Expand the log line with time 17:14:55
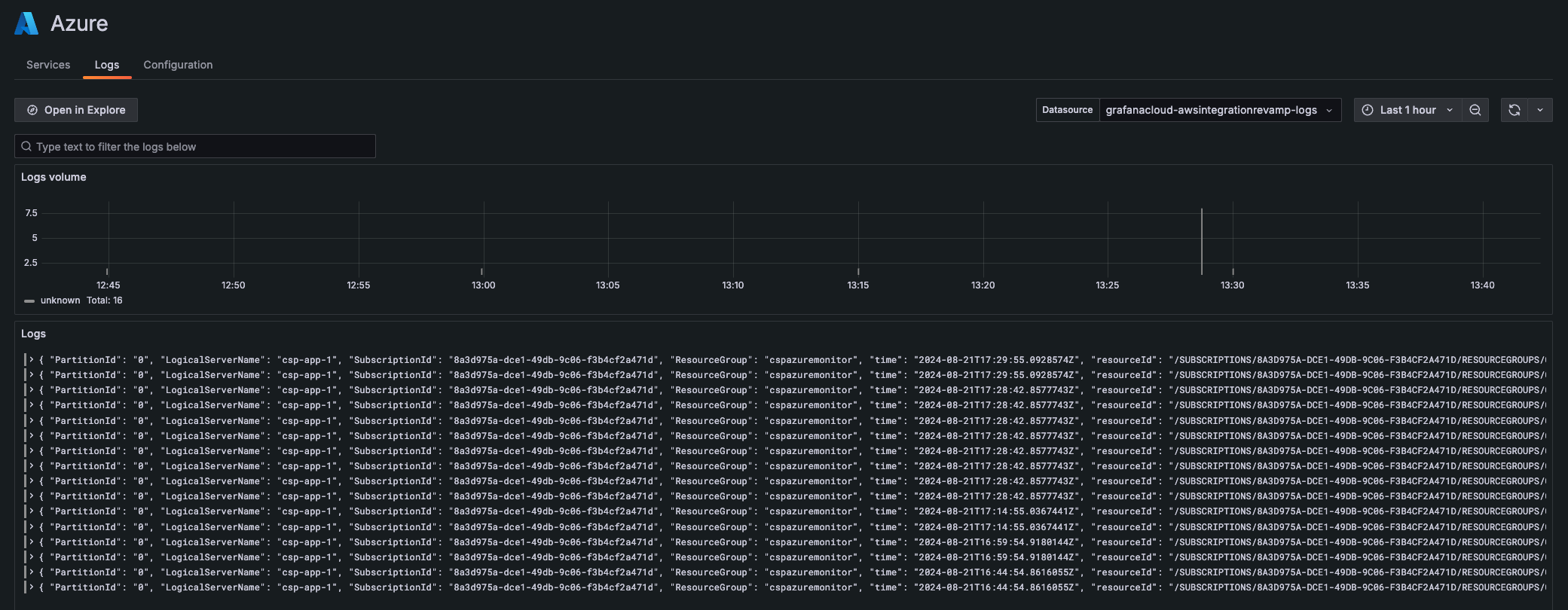Viewport: 1568px width, 610px height. tap(32, 511)
